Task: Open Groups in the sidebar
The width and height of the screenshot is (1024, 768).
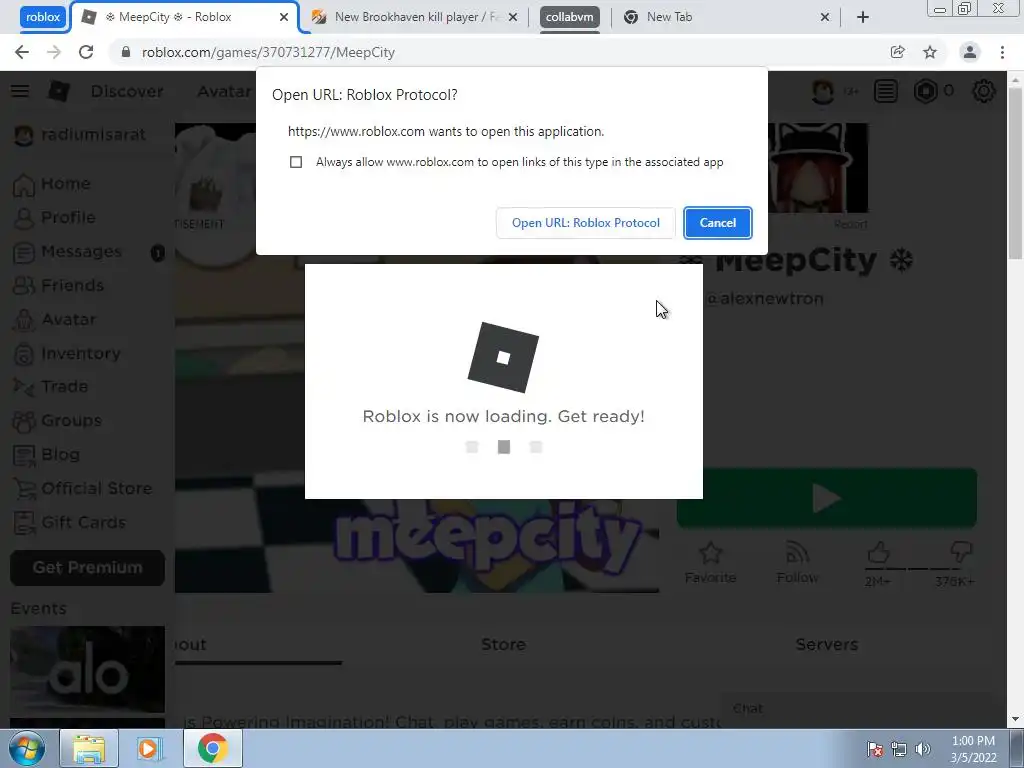Action: (57, 421)
